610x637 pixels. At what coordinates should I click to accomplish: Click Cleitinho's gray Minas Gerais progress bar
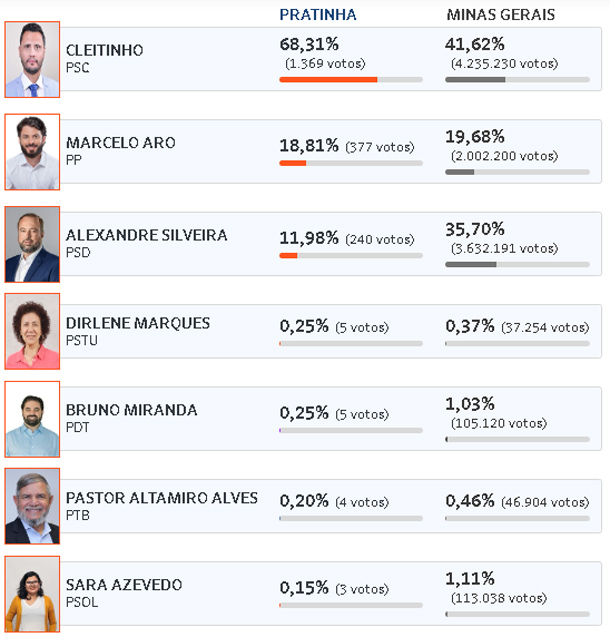click(x=517, y=80)
